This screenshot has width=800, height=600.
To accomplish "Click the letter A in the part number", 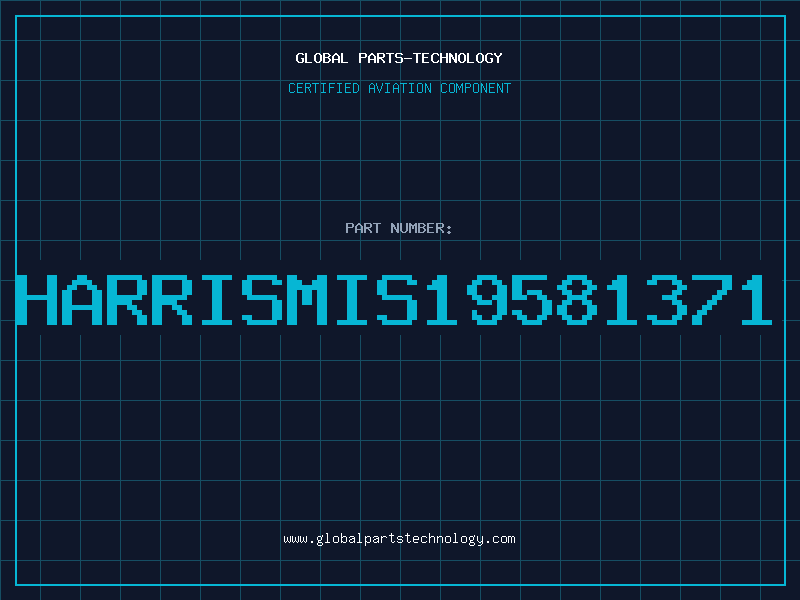I will (x=82, y=299).
